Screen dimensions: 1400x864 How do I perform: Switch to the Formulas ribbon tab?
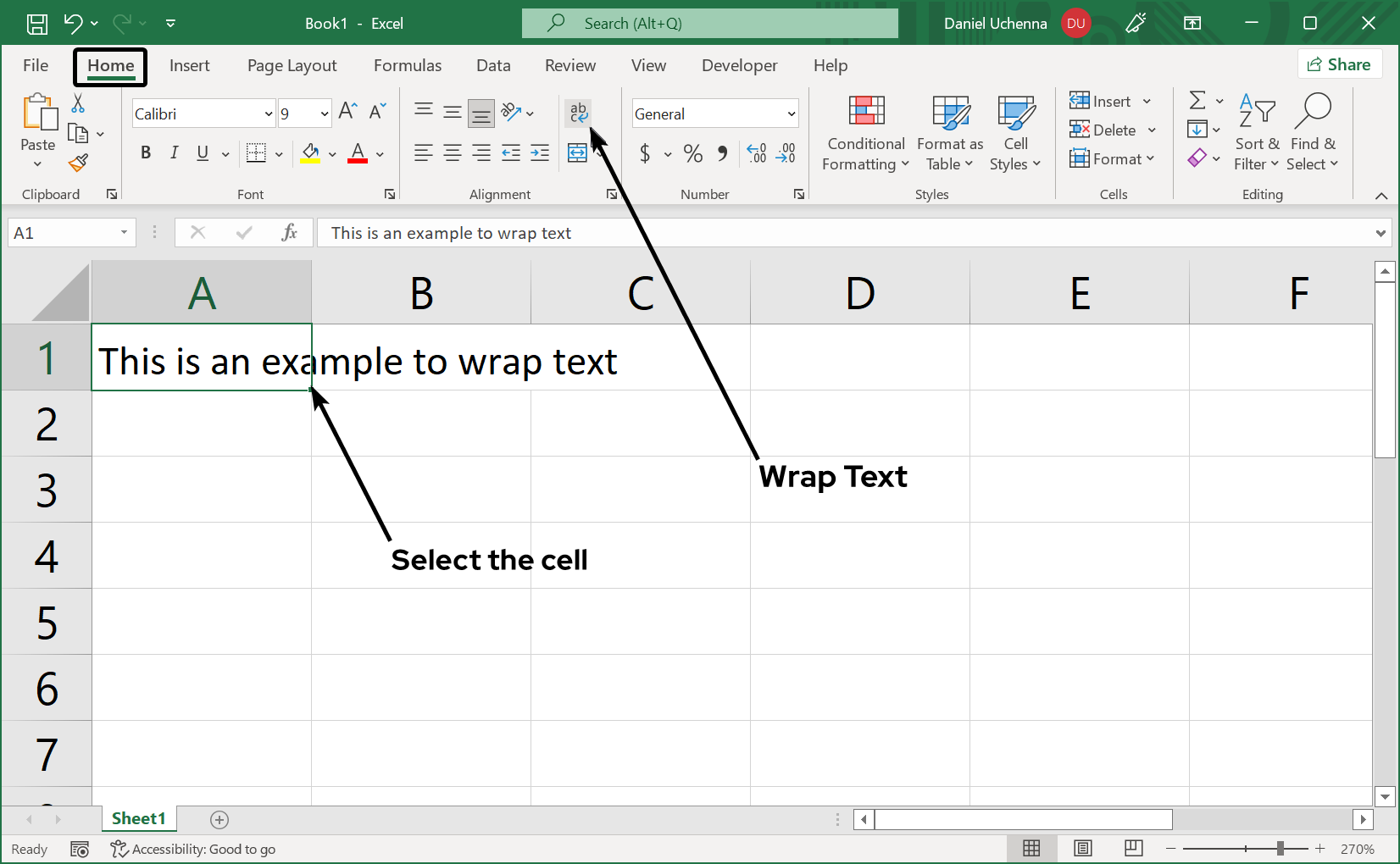[408, 65]
